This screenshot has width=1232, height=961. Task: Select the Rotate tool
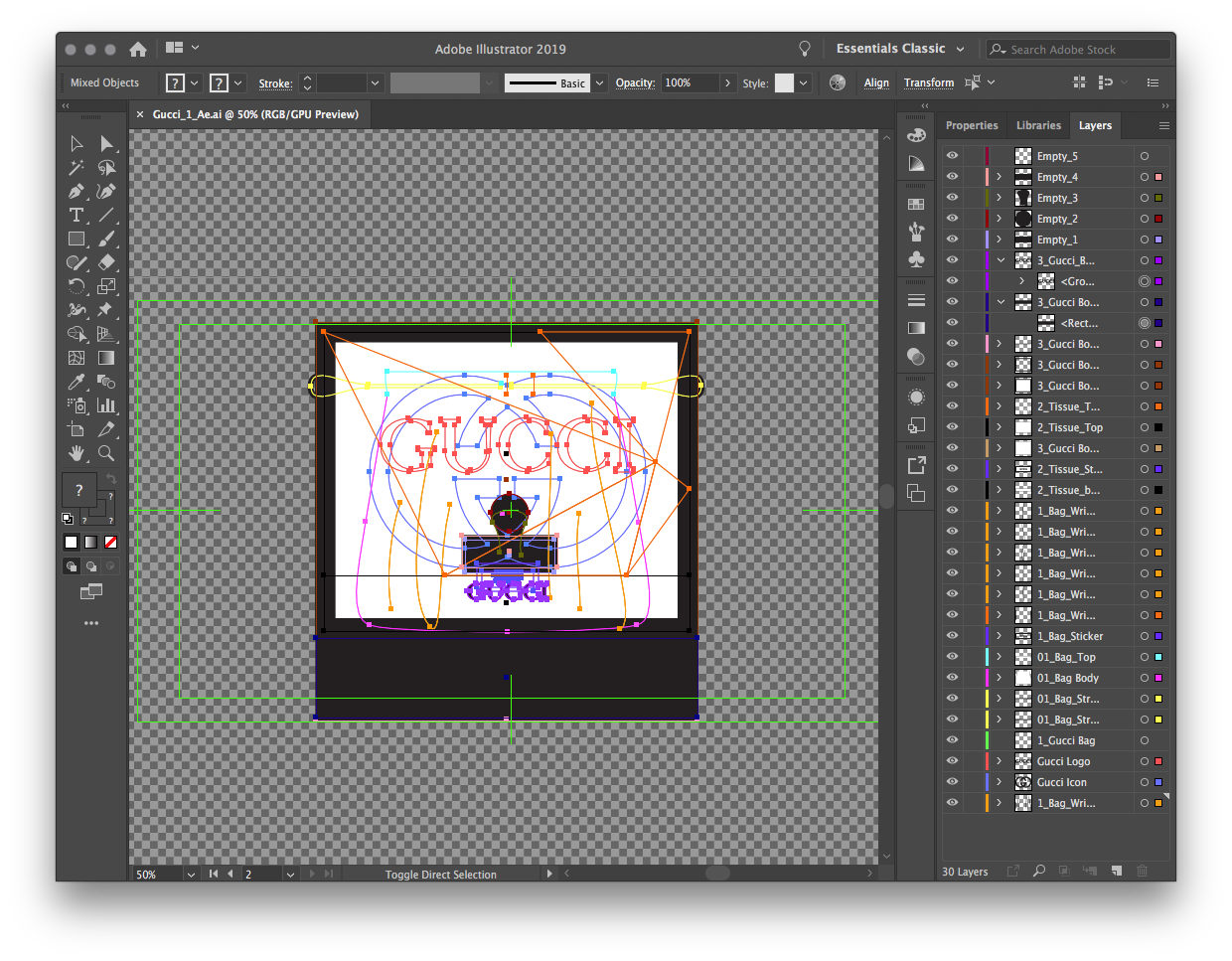77,287
